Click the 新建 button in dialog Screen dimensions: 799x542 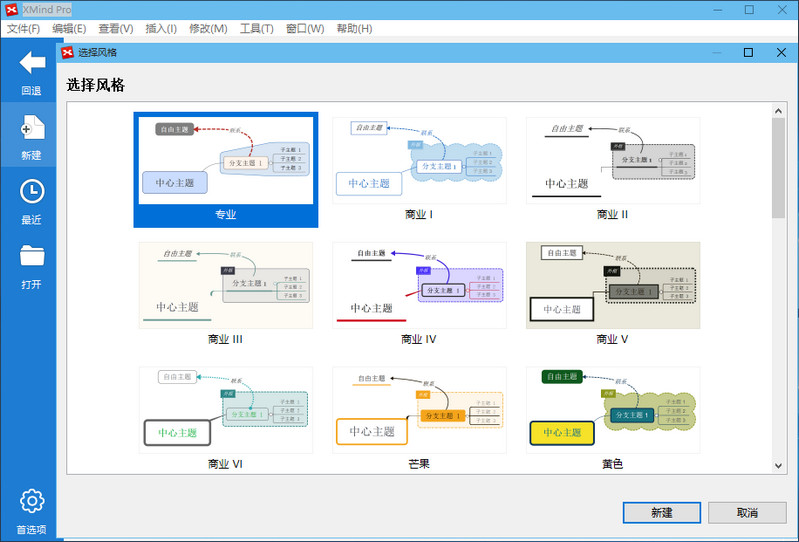[661, 512]
